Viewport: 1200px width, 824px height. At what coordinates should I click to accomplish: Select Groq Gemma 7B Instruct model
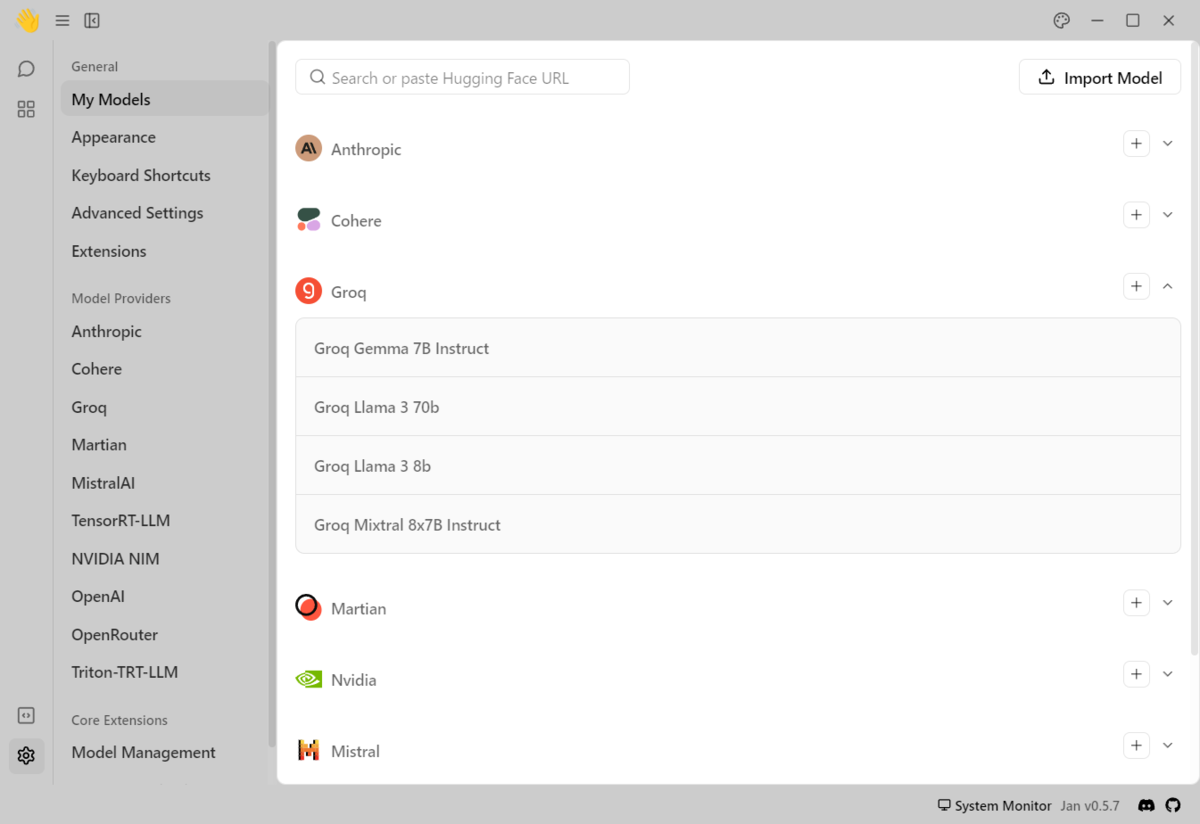click(738, 348)
